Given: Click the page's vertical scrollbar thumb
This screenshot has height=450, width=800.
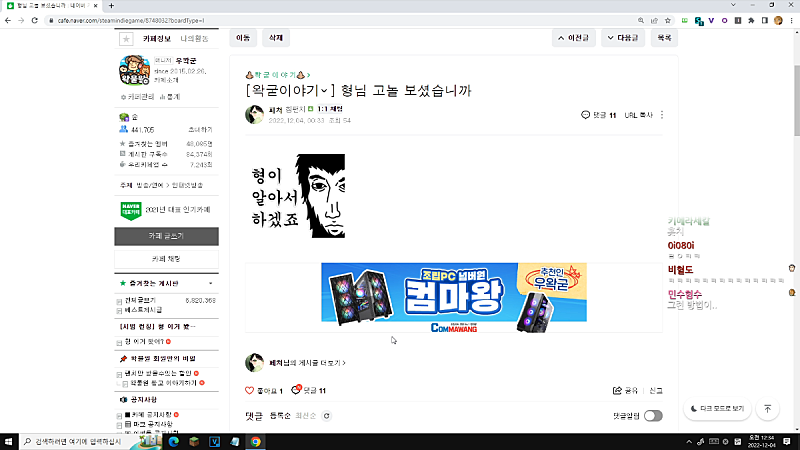Looking at the screenshot, I should 796,101.
